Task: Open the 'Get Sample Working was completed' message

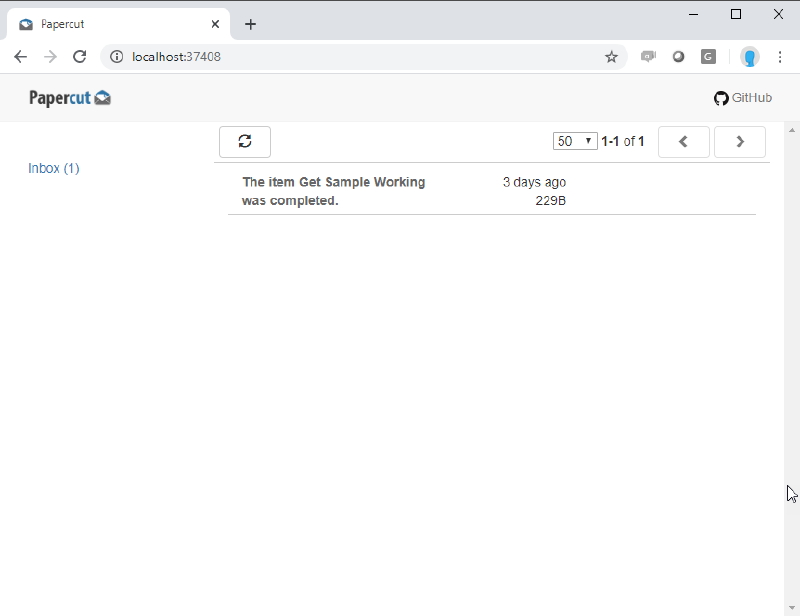Action: coord(334,191)
